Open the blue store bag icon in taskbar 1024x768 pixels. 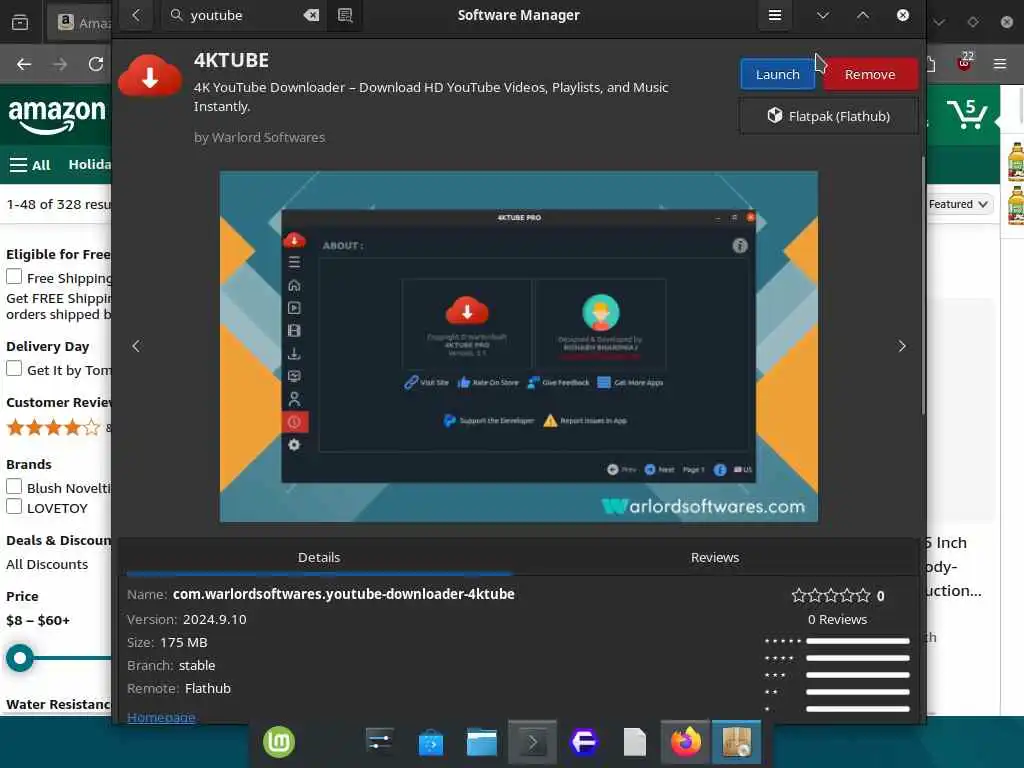pyautogui.click(x=431, y=743)
